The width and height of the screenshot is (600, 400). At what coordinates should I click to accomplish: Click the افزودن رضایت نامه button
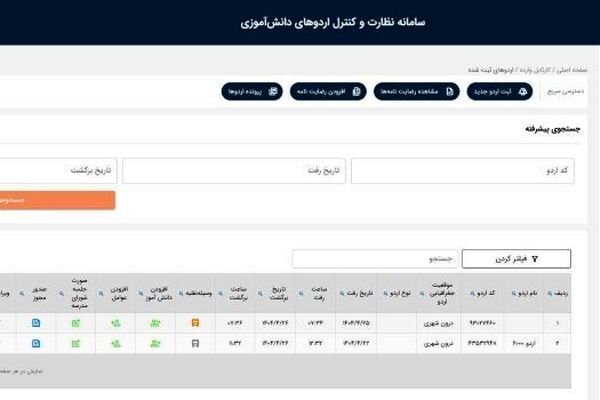click(x=328, y=91)
